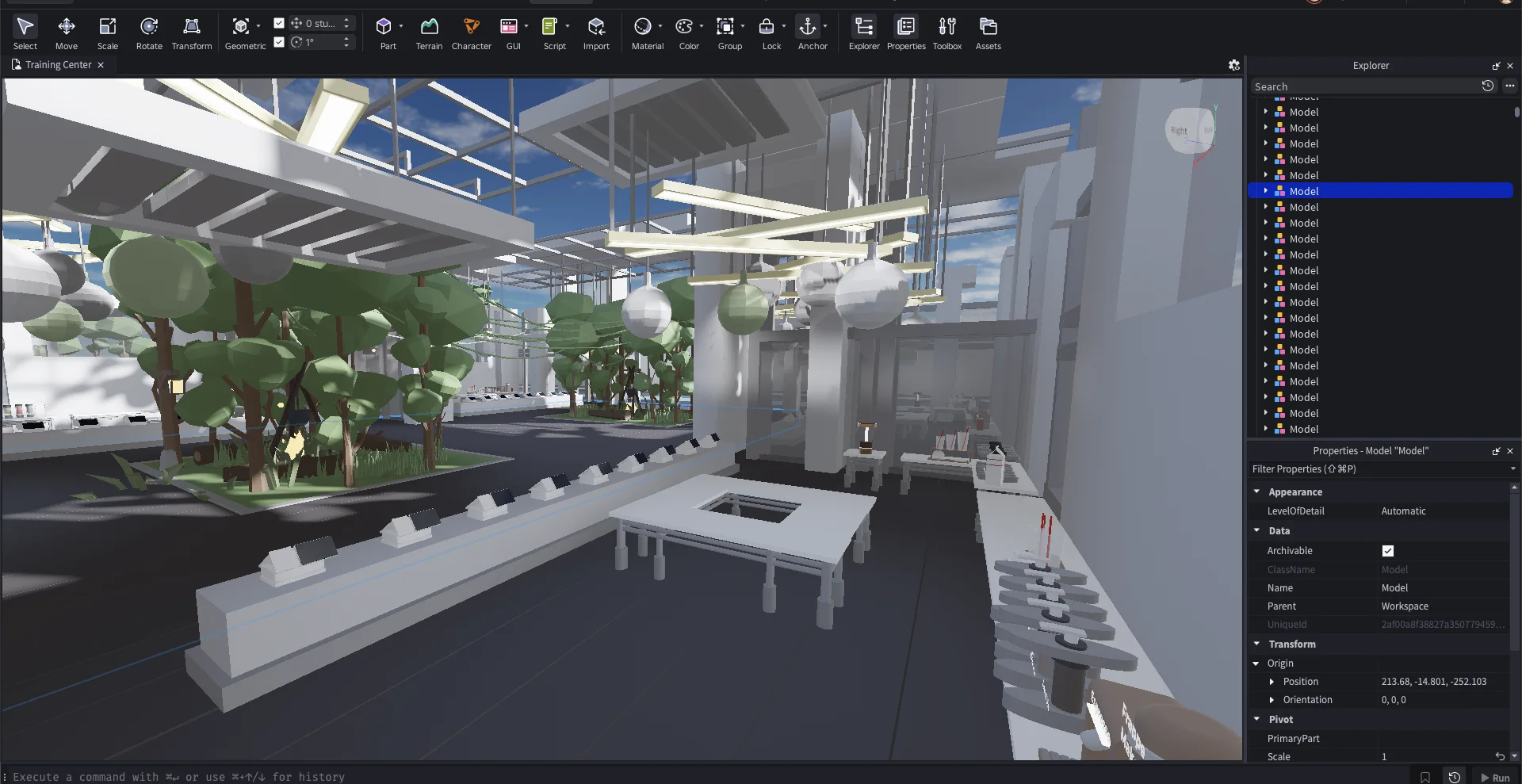The height and width of the screenshot is (784, 1522).
Task: Open the Color dropdown arrow
Action: [702, 26]
